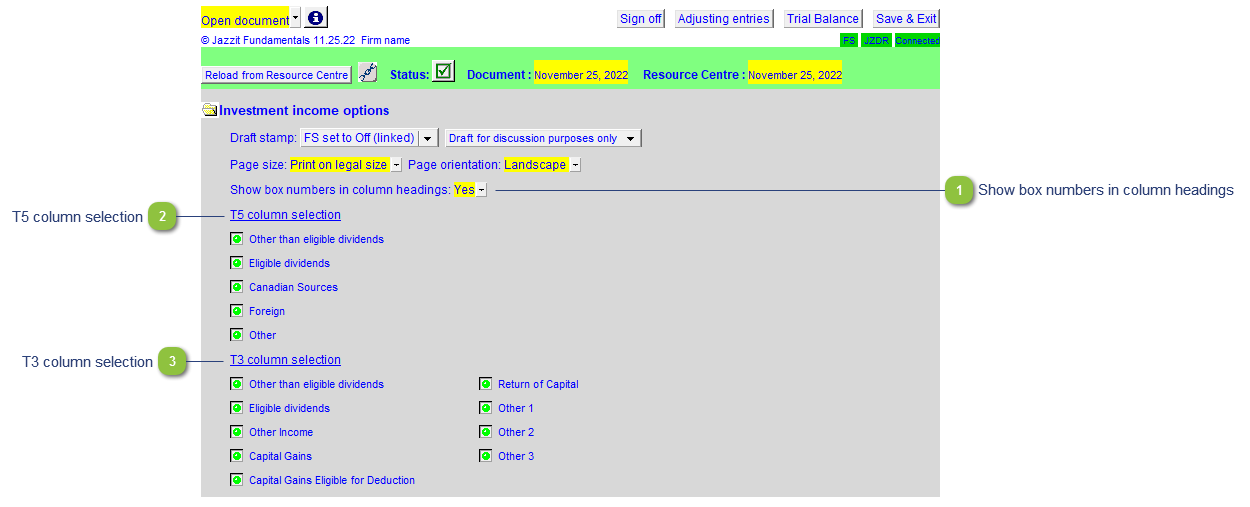Viewport: 1250px width, 507px height.
Task: Toggle T5 Eligible dividends column
Action: coord(237,263)
